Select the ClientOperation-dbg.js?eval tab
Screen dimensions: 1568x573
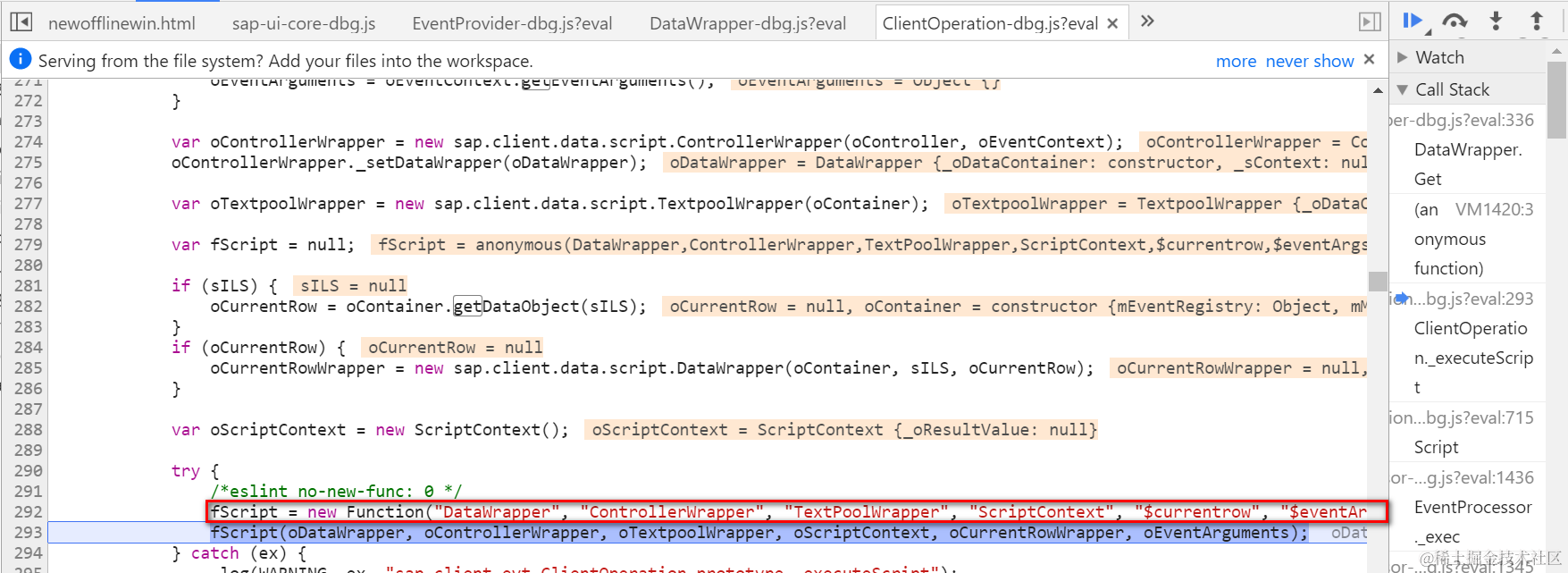point(990,23)
